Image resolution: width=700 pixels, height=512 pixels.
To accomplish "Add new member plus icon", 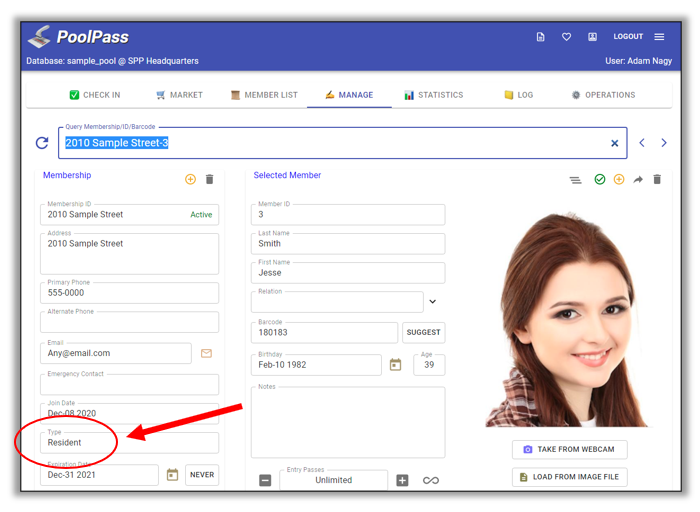I will 619,179.
